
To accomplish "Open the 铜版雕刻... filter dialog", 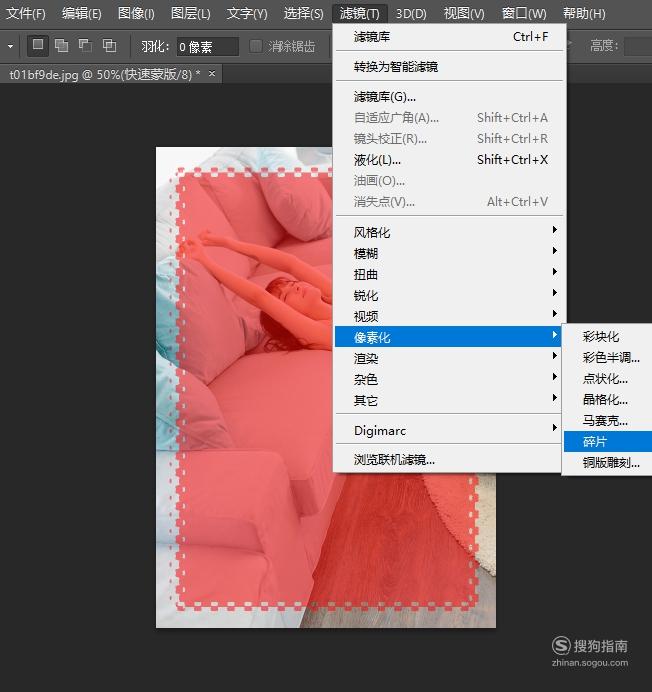I will tap(608, 463).
